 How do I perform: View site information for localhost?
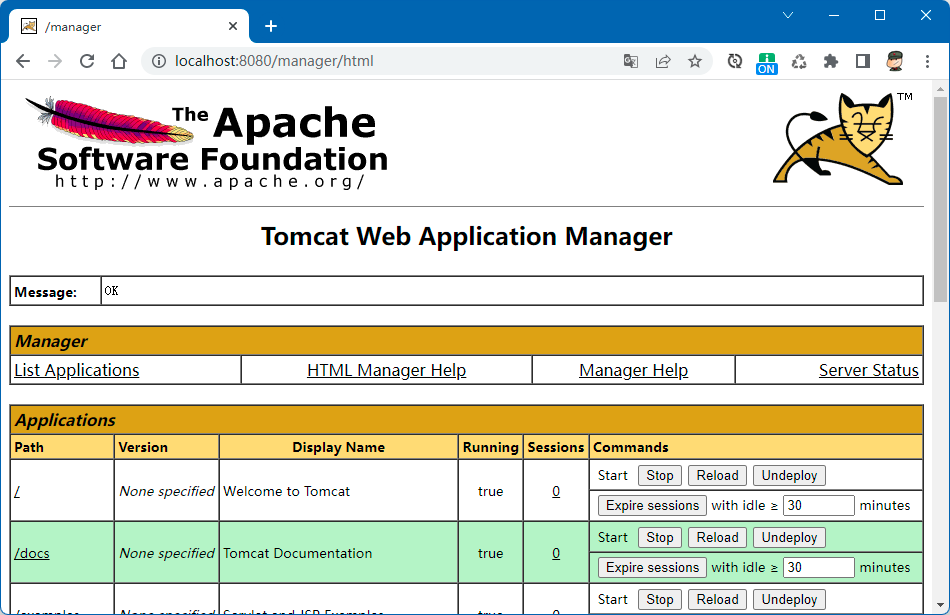pos(159,61)
